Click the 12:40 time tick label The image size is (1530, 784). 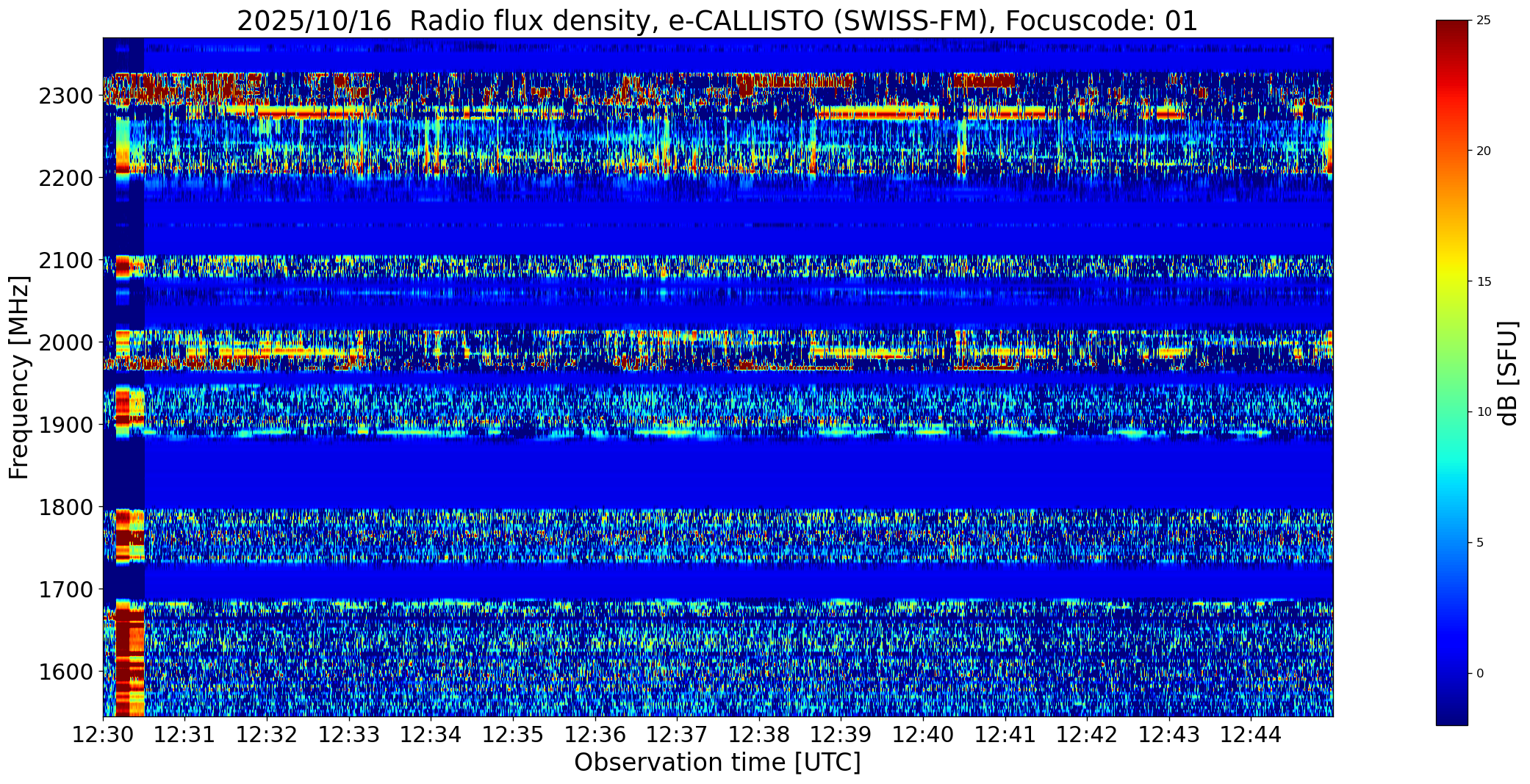tap(923, 735)
